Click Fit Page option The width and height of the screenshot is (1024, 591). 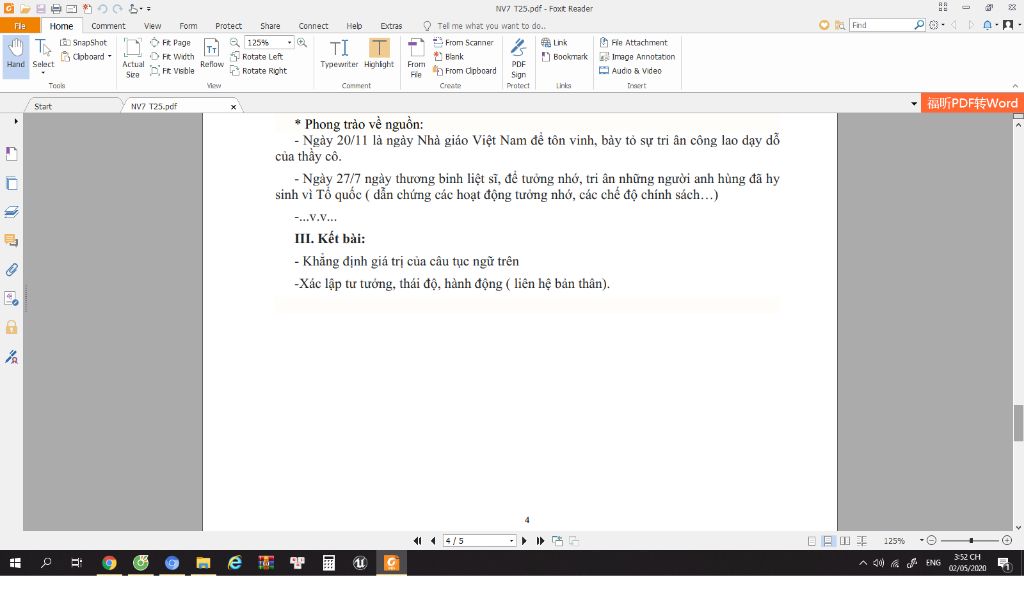[170, 42]
